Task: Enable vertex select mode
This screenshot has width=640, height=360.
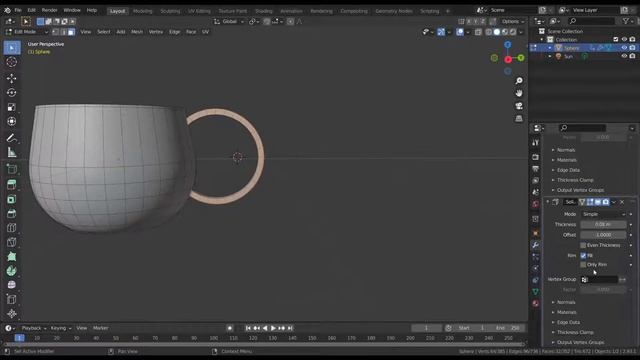Action: click(x=56, y=32)
